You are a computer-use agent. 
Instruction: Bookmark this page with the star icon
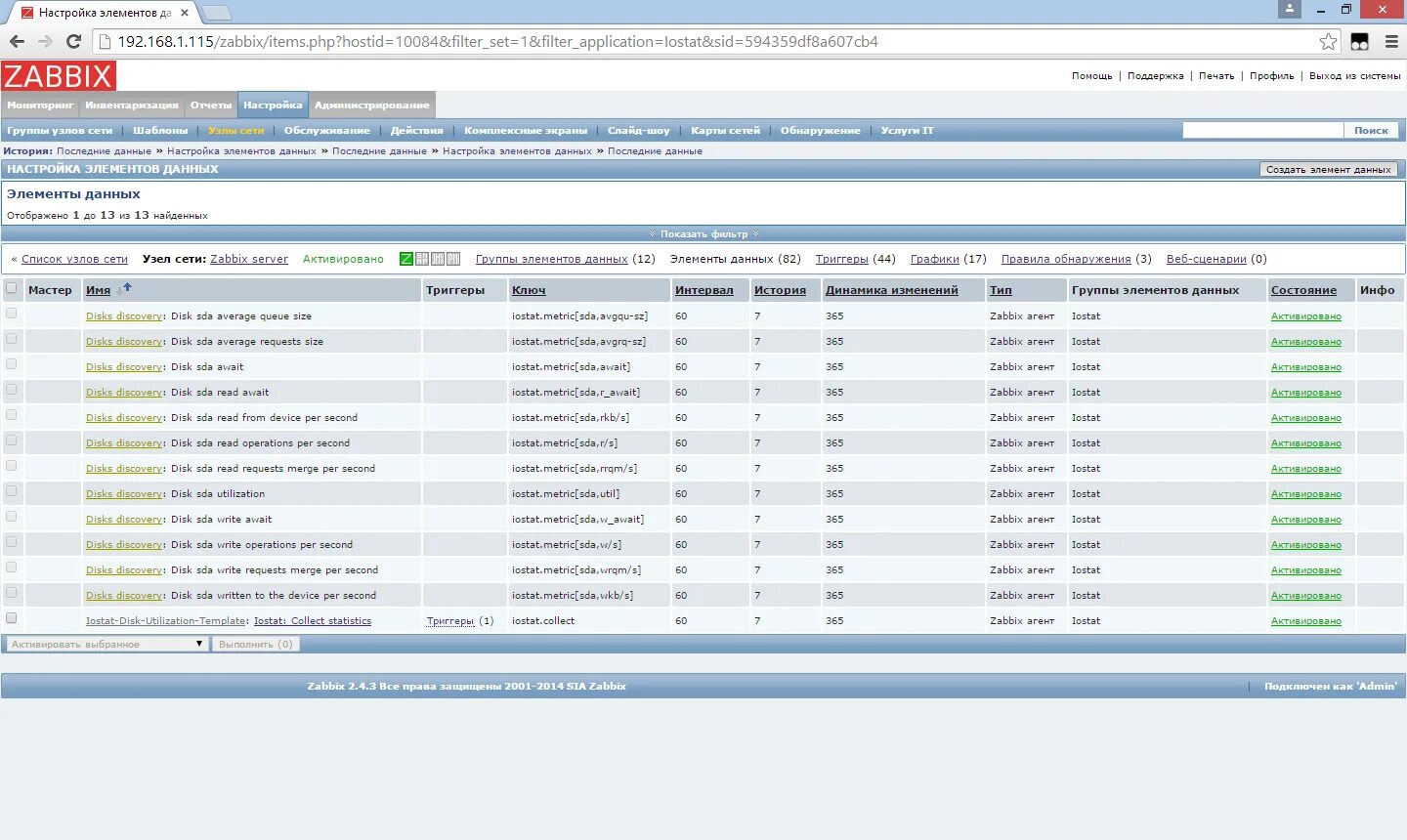[x=1328, y=41]
